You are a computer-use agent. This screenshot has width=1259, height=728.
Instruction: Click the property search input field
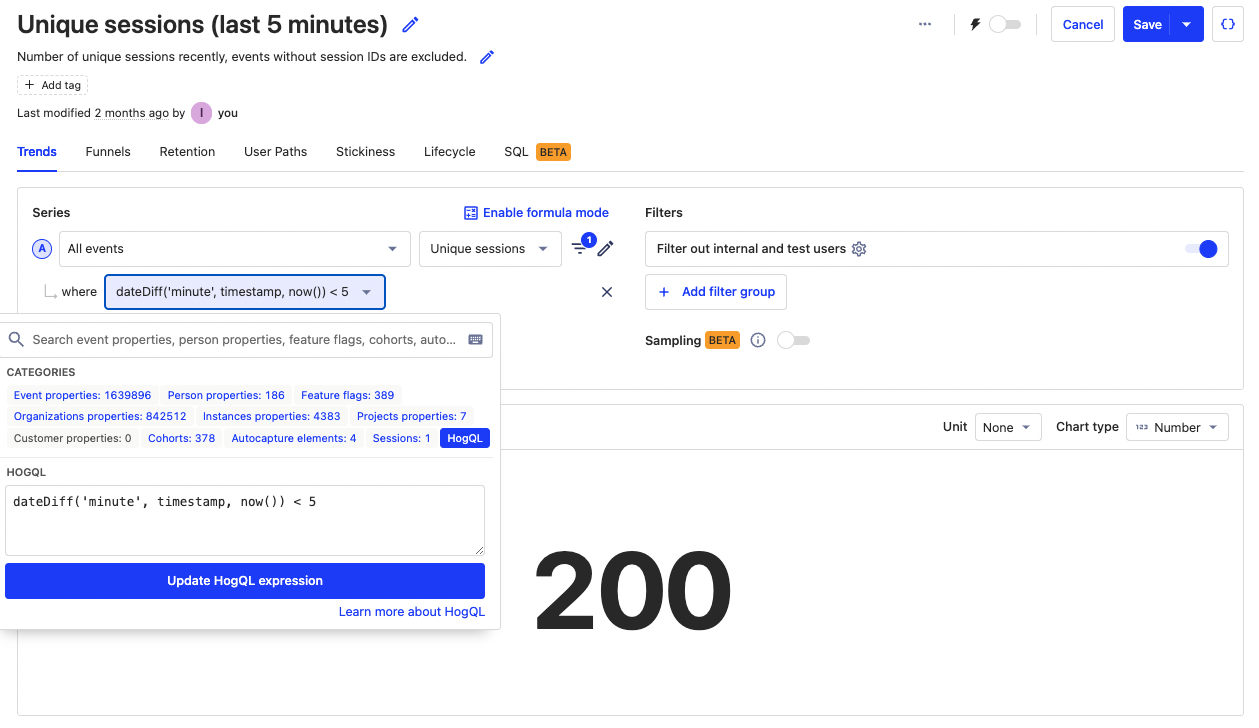click(x=245, y=340)
